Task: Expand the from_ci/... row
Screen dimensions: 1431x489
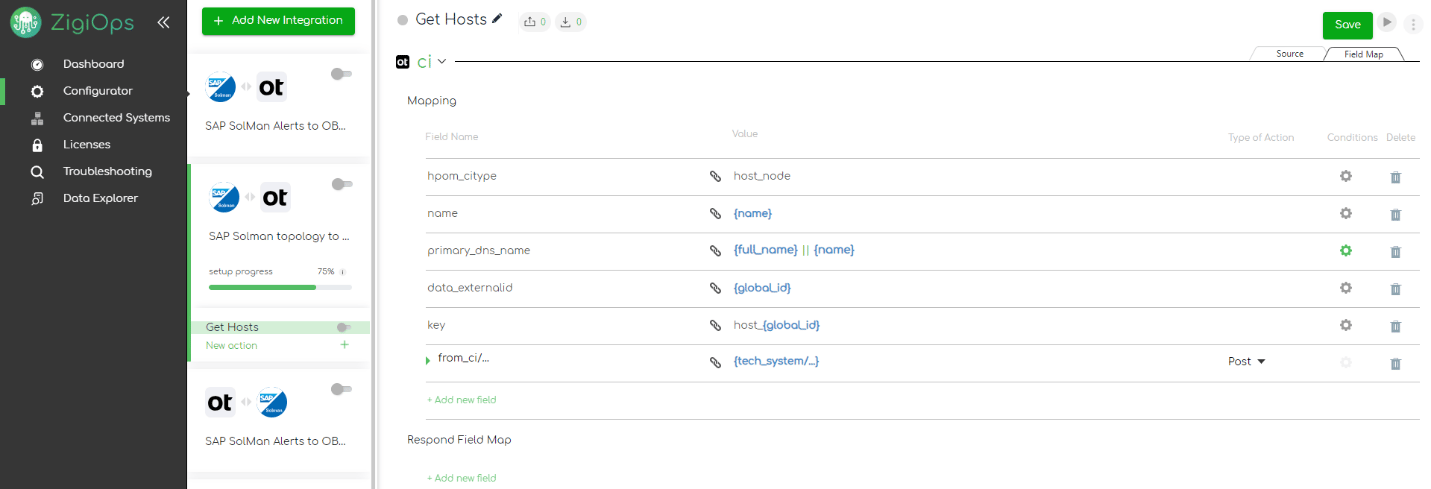Action: (429, 360)
